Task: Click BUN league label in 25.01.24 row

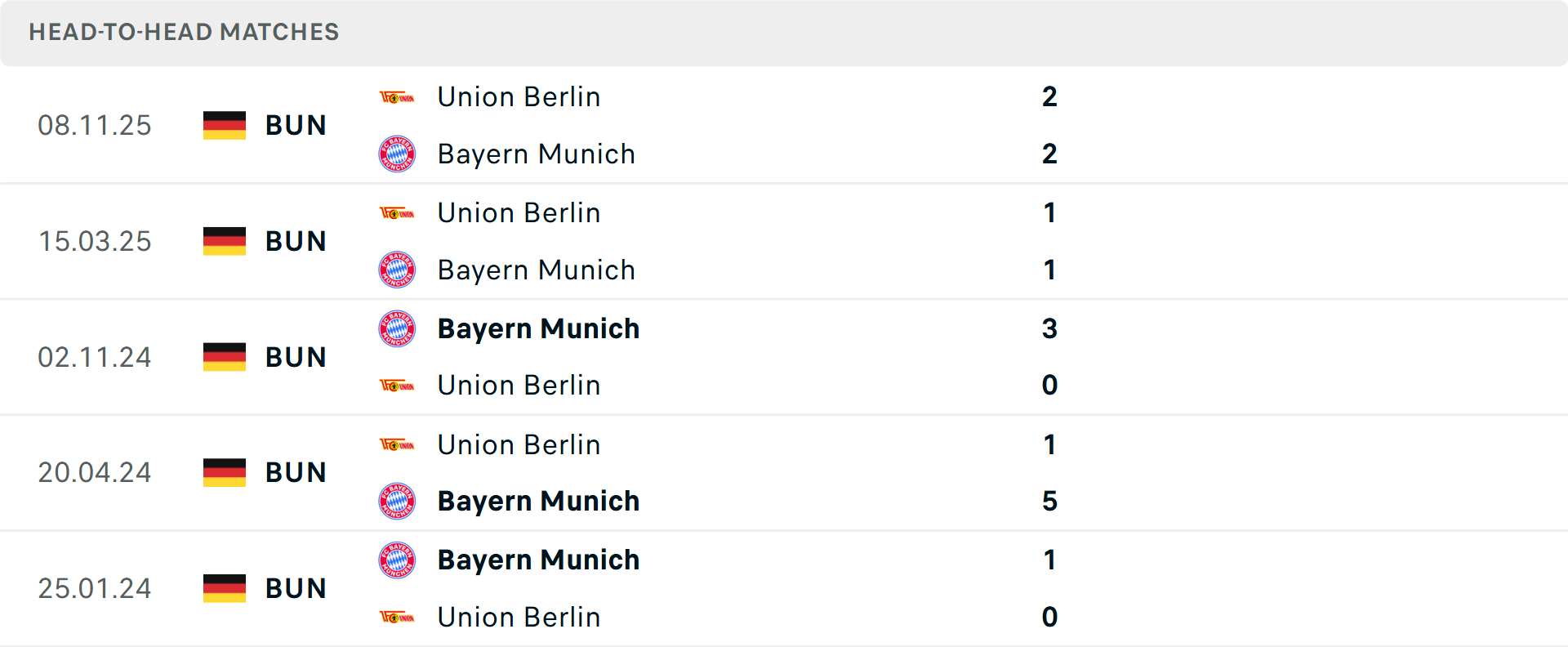Action: click(296, 588)
